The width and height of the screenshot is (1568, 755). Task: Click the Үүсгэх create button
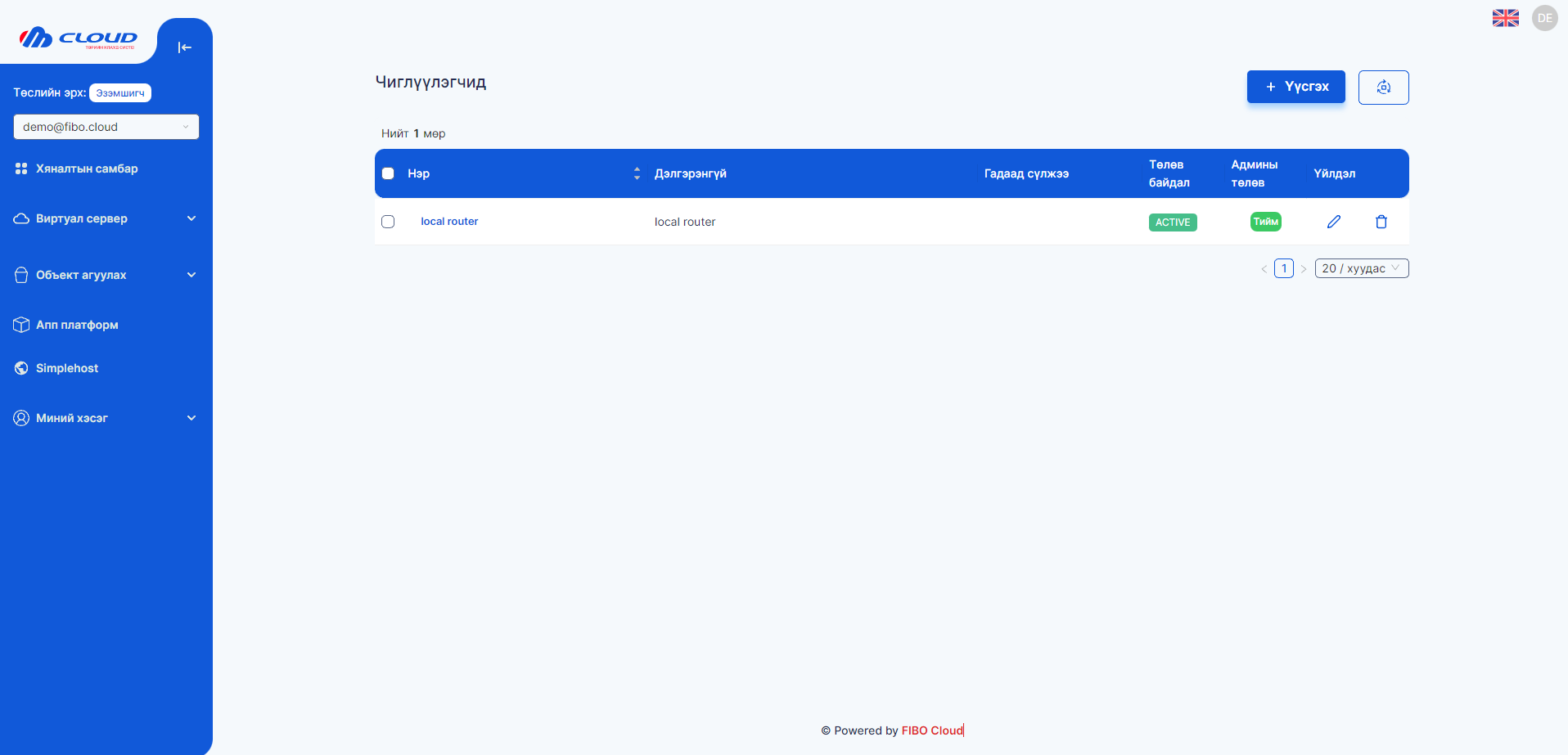click(1295, 87)
